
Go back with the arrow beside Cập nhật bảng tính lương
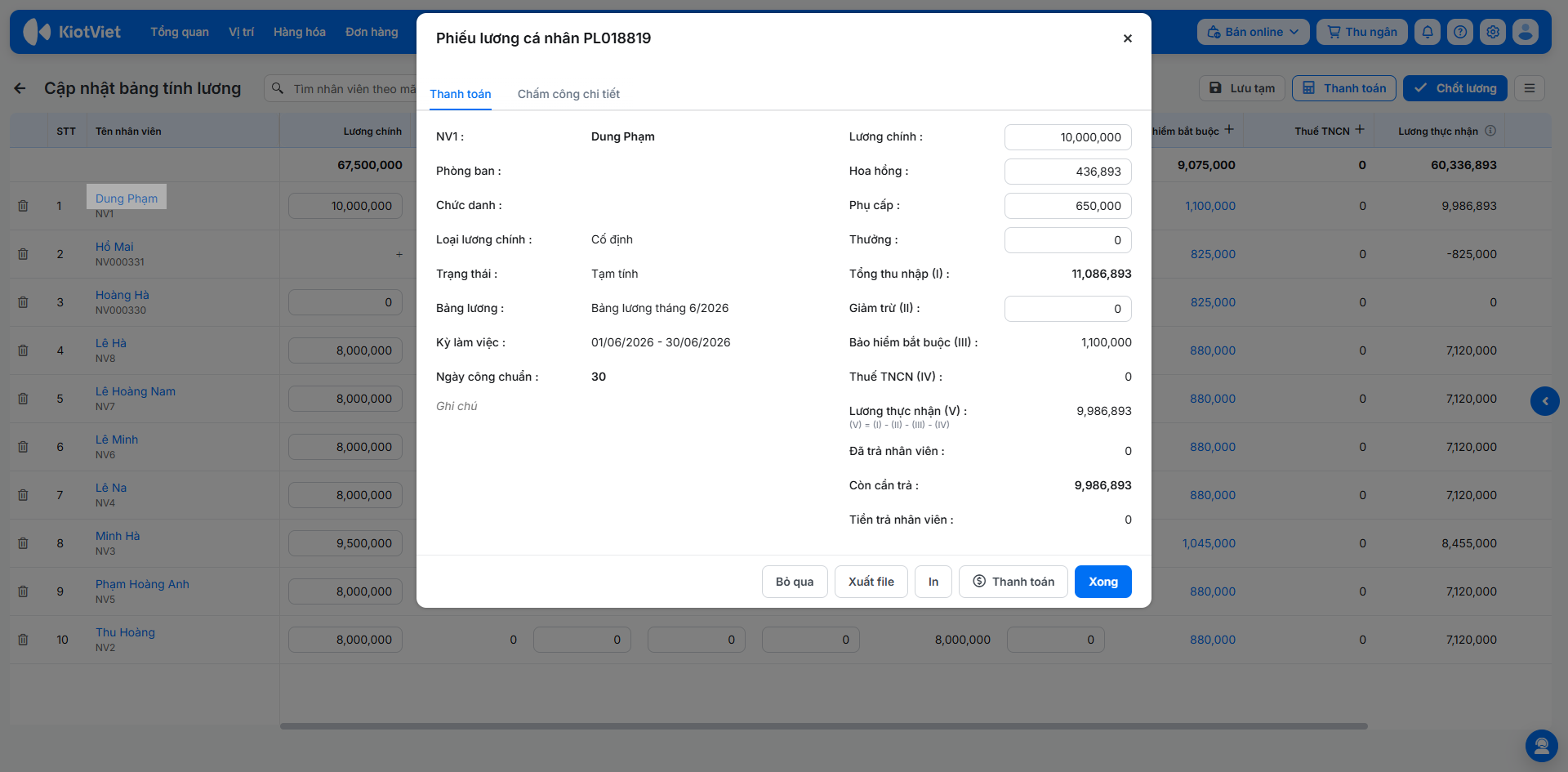[20, 88]
